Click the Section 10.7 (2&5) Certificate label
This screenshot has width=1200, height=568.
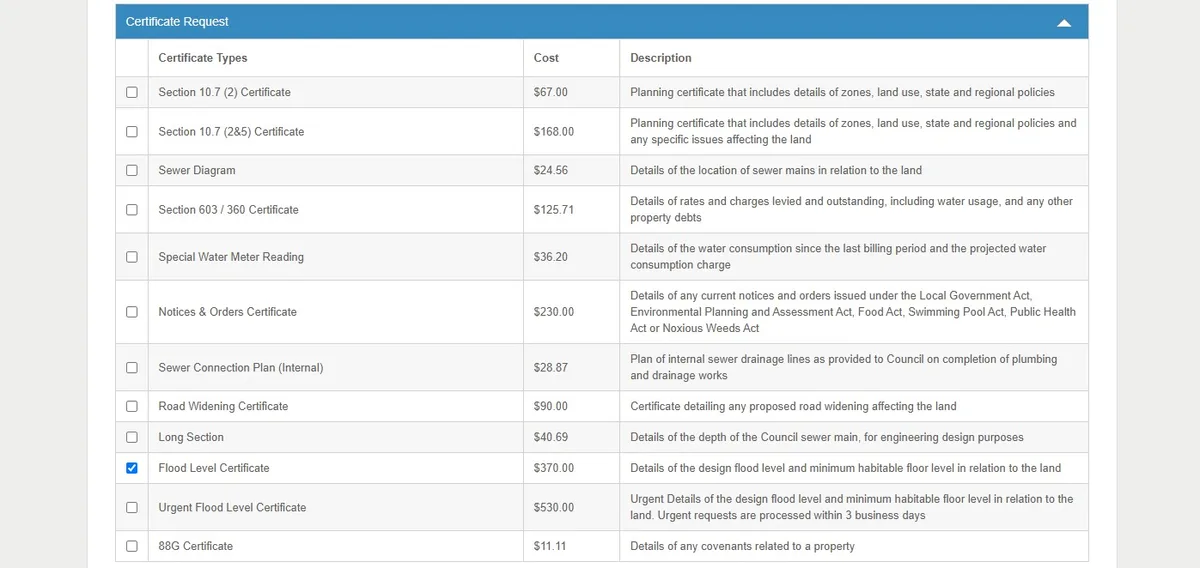pyautogui.click(x=231, y=131)
